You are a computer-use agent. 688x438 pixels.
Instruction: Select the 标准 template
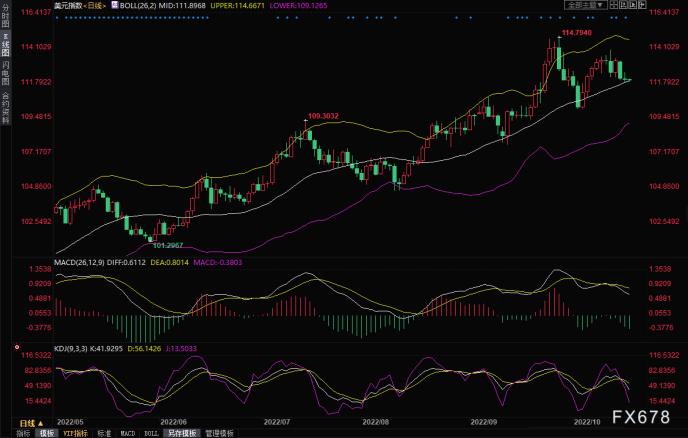point(104,433)
